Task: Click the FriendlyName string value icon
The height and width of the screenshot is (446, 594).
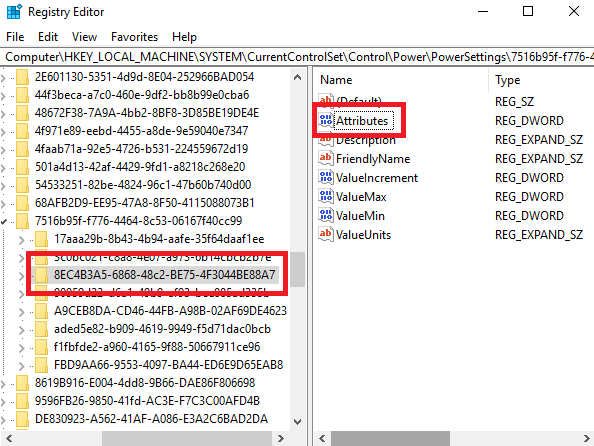Action: pyautogui.click(x=326, y=158)
